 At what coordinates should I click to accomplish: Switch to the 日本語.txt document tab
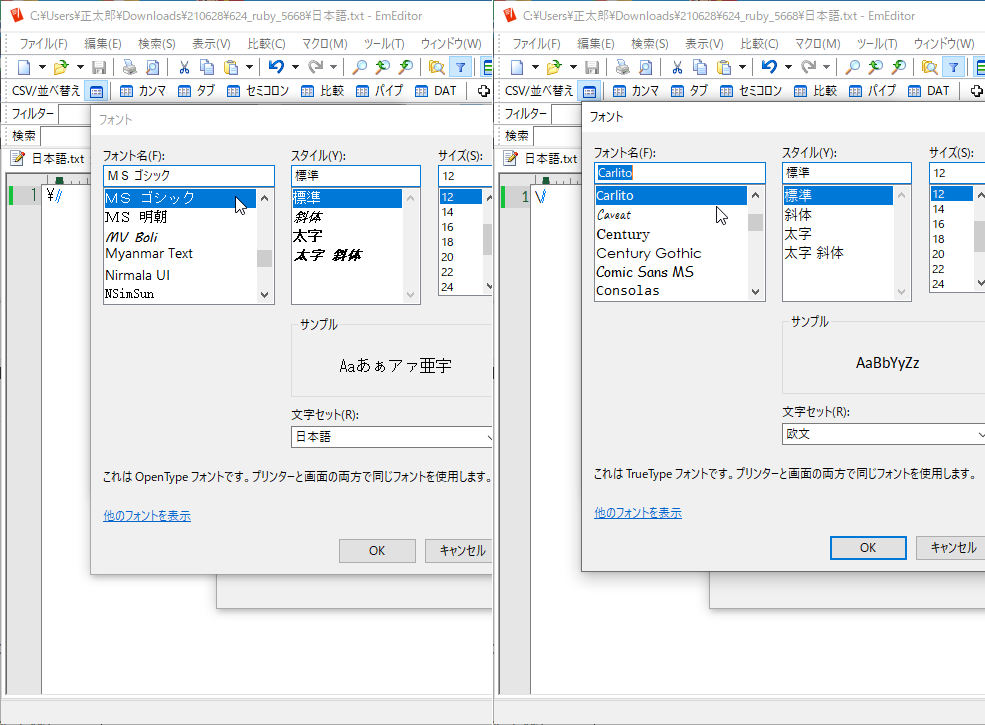point(50,157)
